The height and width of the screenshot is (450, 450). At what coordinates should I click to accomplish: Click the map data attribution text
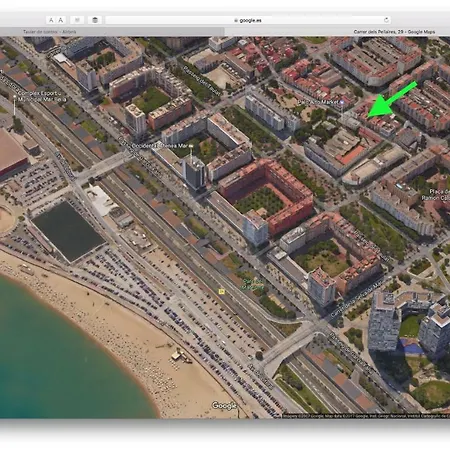click(365, 416)
